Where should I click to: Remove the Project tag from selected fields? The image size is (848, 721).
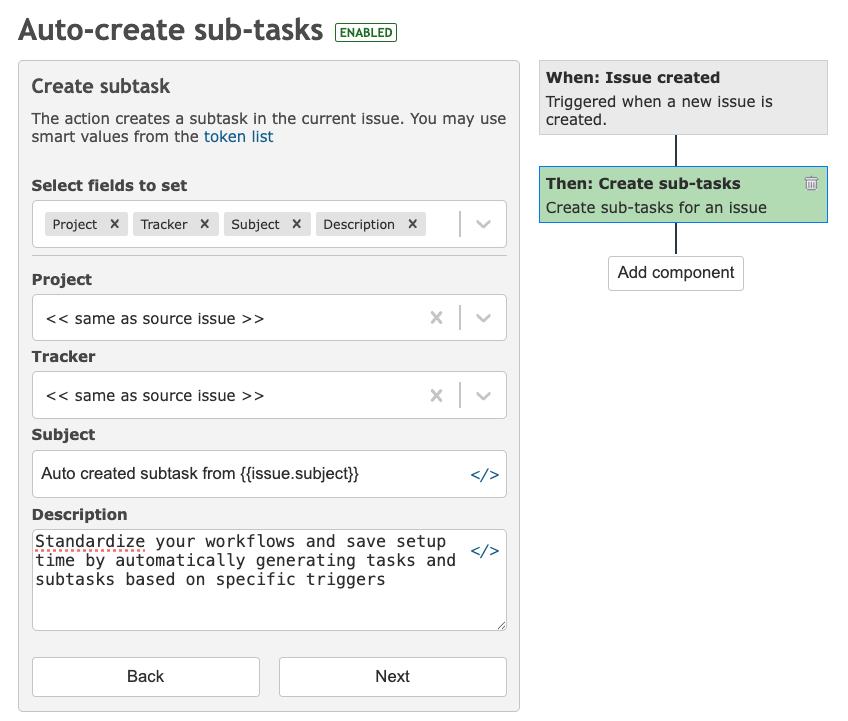pos(116,224)
